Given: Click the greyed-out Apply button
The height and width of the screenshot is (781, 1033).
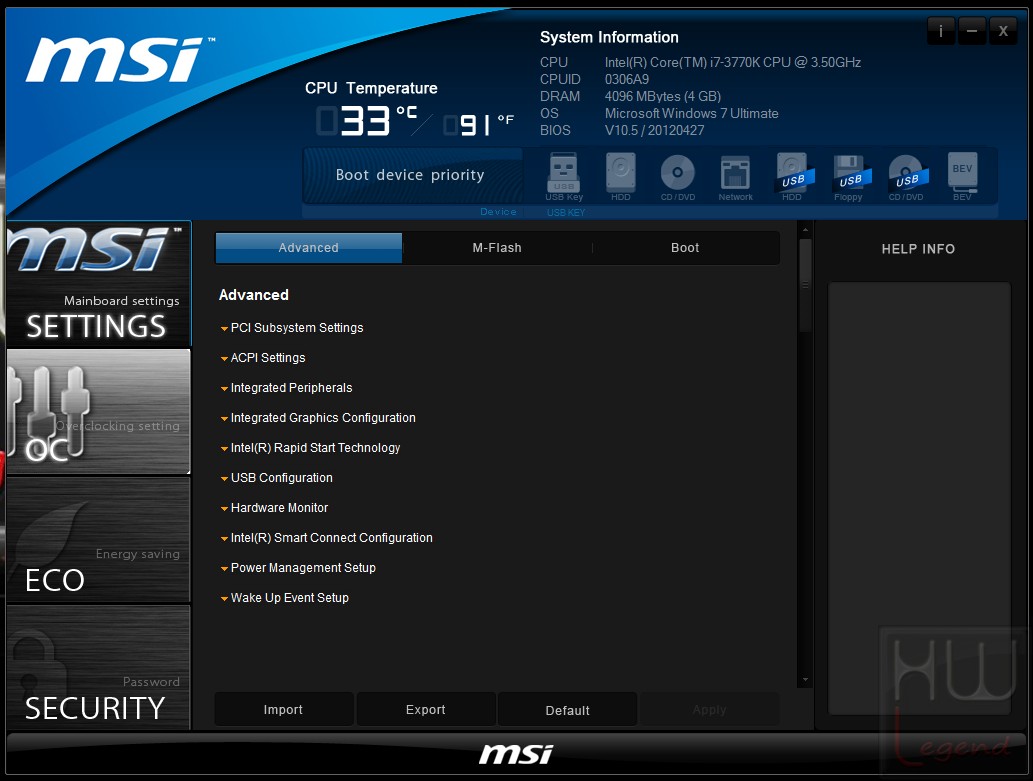Looking at the screenshot, I should click(710, 710).
